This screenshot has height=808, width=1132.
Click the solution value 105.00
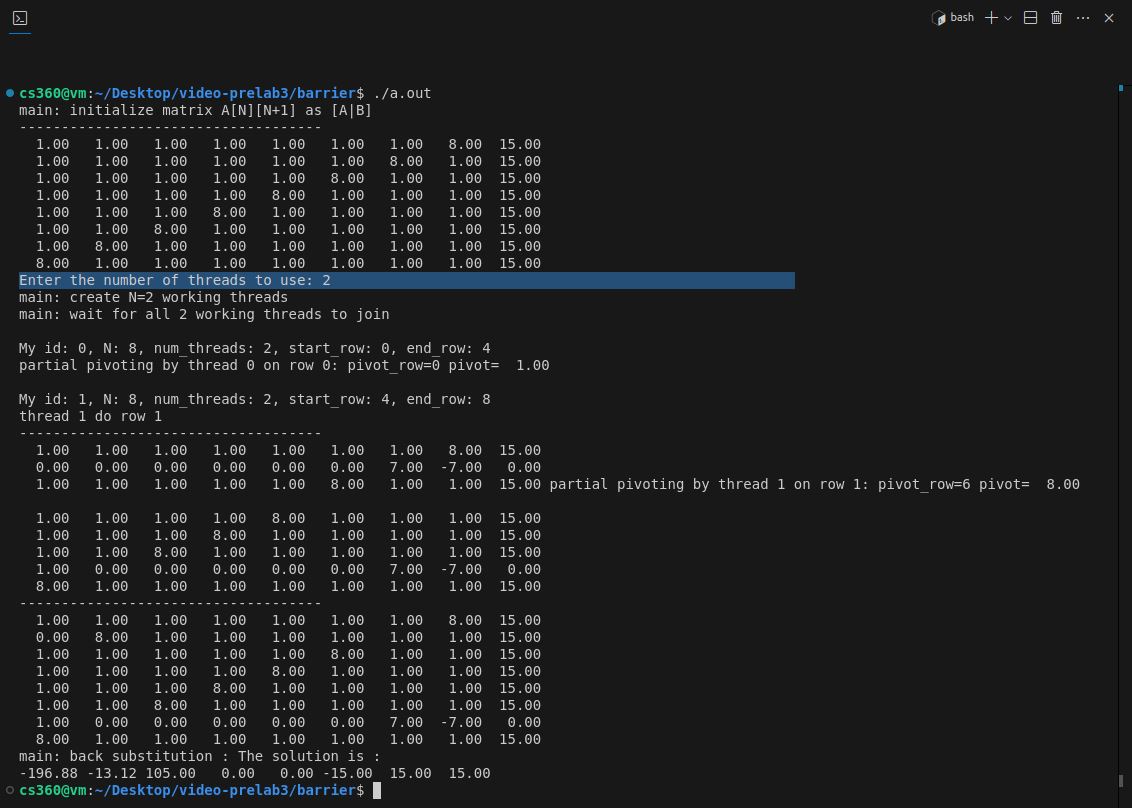171,773
